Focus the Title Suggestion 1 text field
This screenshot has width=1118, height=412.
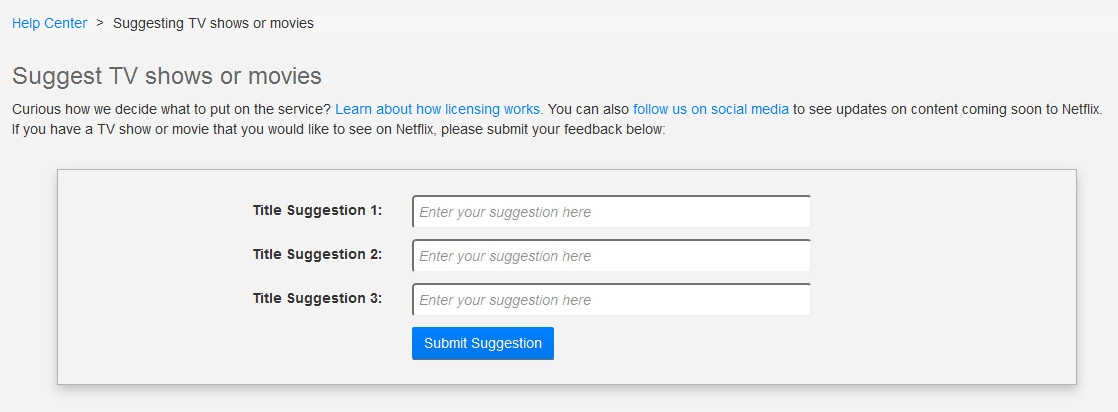(x=610, y=212)
